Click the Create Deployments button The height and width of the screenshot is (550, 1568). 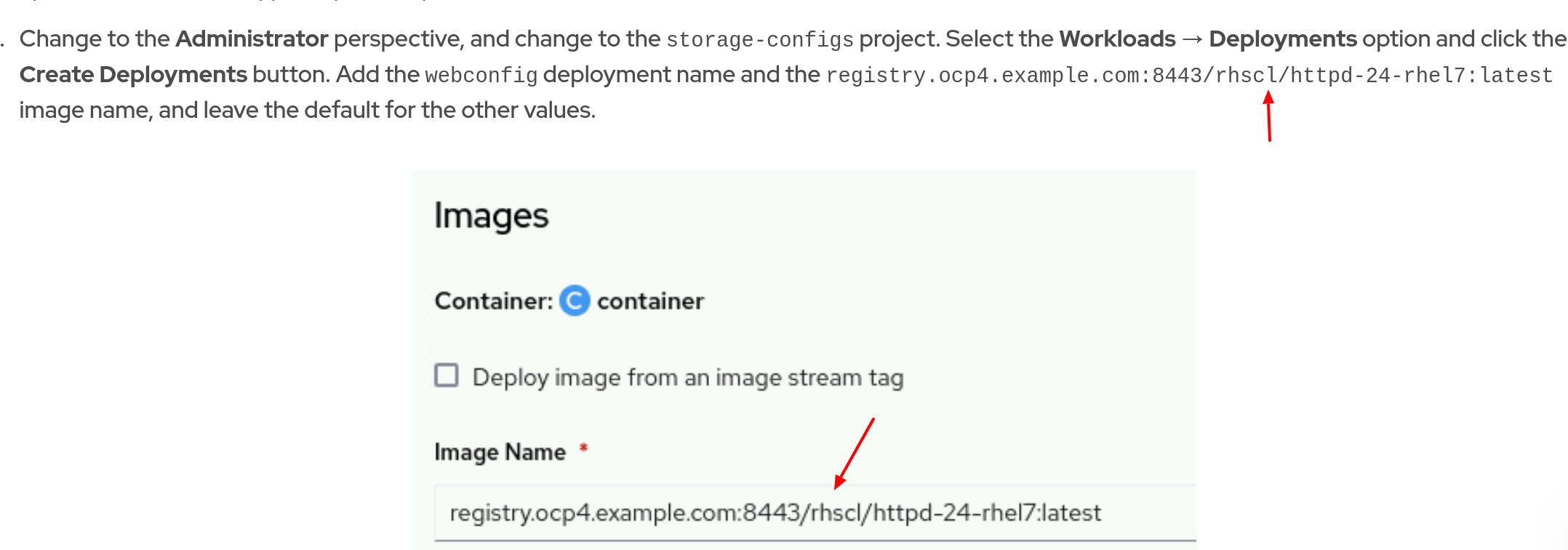134,74
